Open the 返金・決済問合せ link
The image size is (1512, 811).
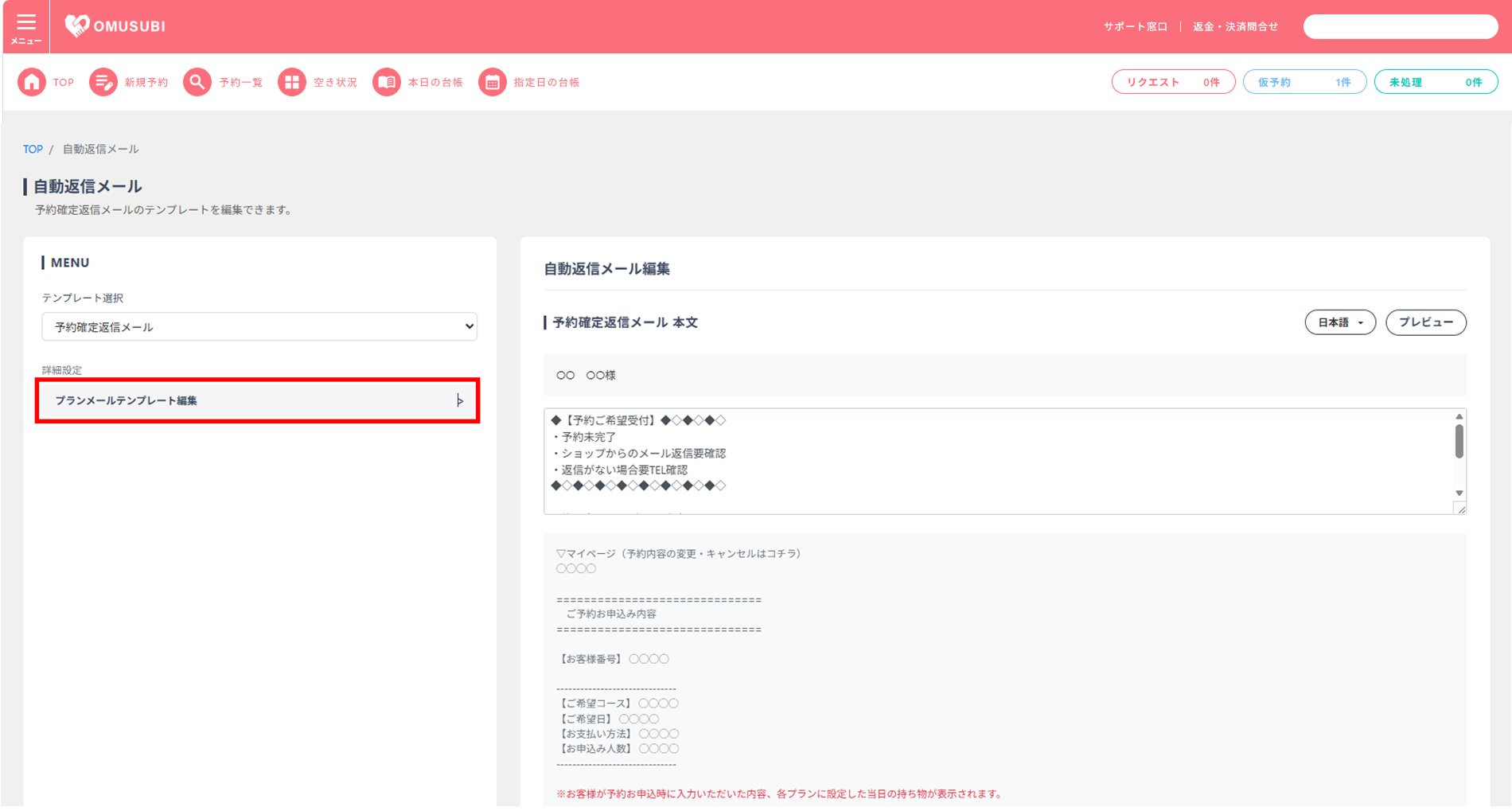[x=1236, y=27]
